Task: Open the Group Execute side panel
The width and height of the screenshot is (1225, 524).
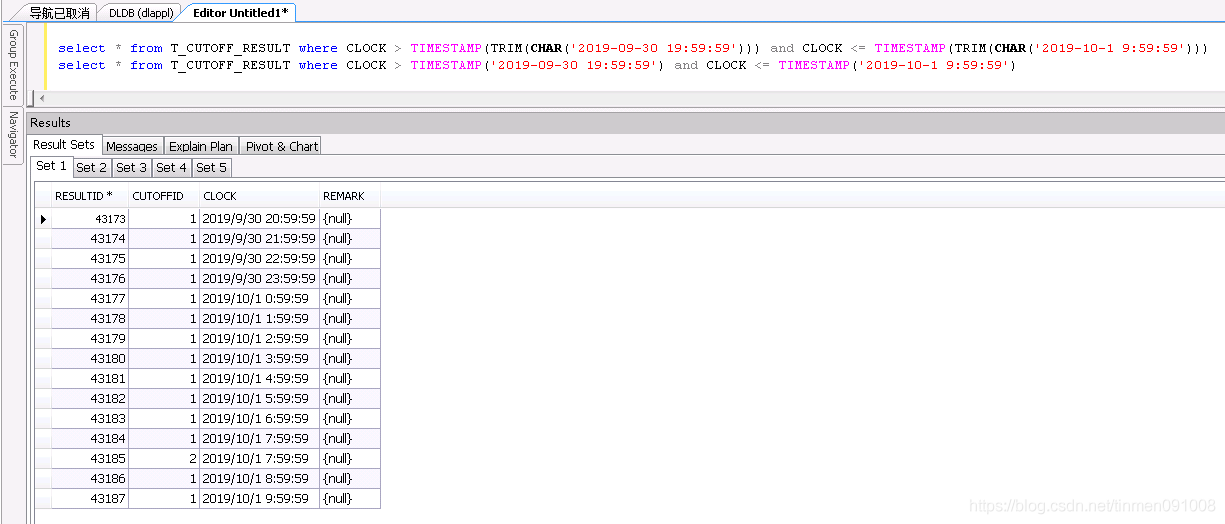Action: [13, 65]
